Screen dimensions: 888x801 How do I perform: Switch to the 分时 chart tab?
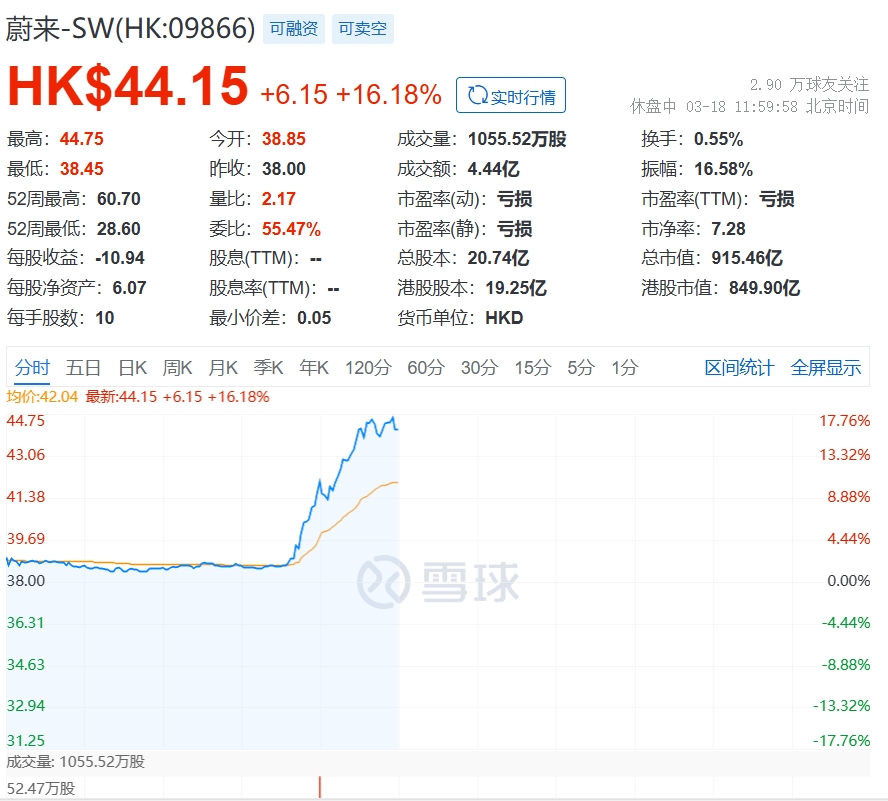click(x=32, y=368)
